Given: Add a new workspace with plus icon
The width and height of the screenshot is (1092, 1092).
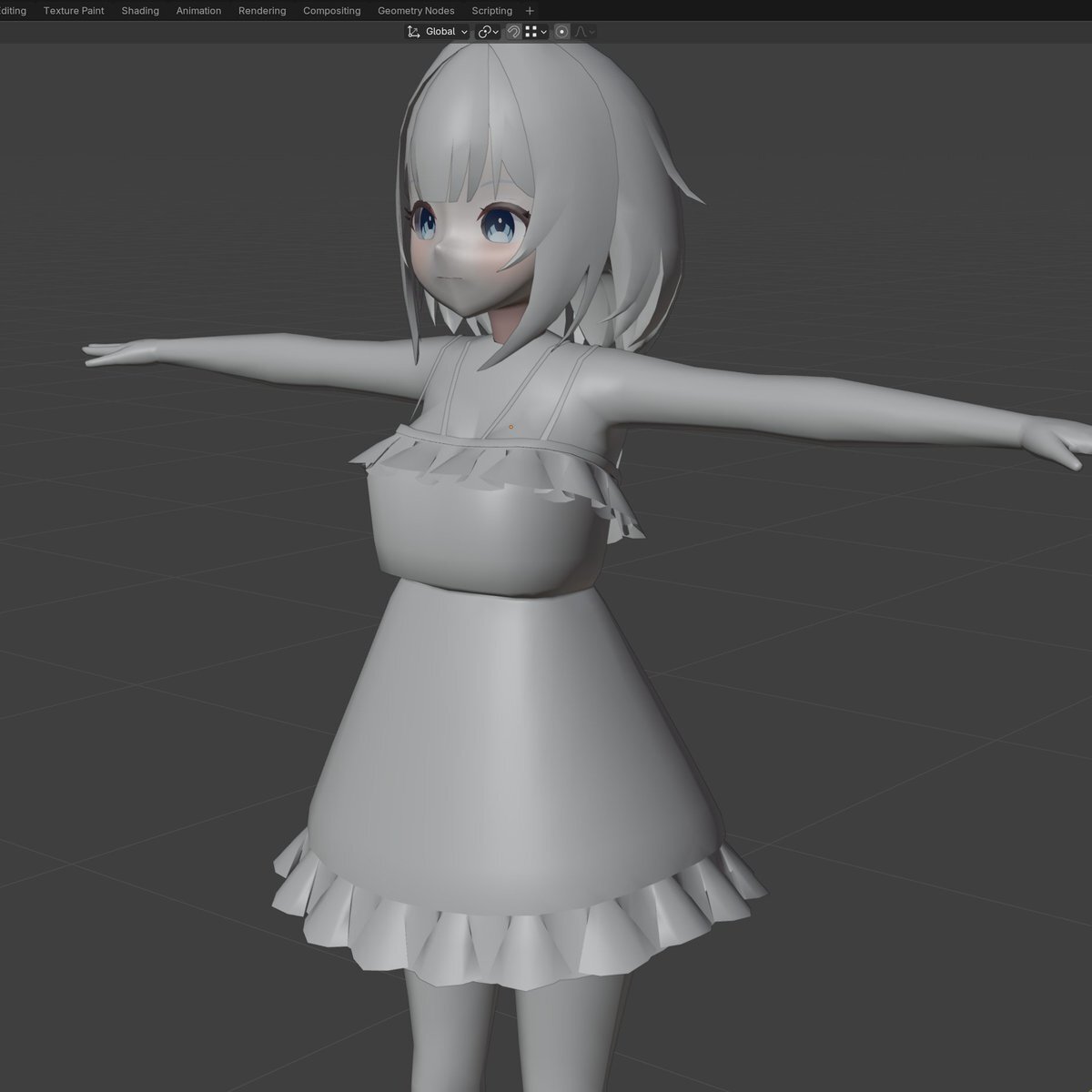Looking at the screenshot, I should point(531,11).
